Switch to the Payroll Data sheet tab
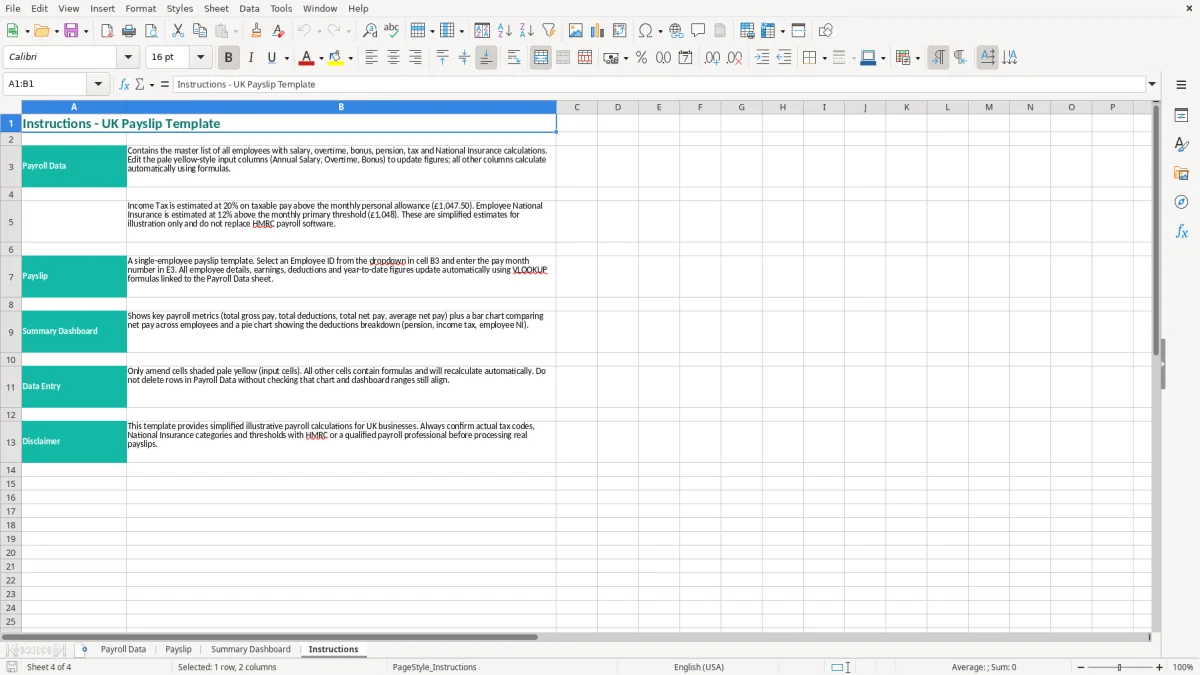The image size is (1200, 675). click(123, 649)
